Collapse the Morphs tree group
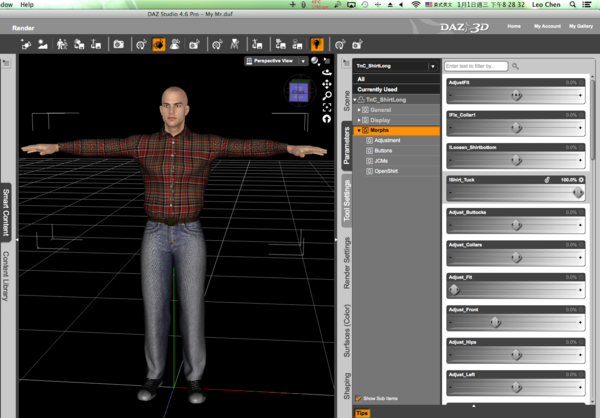The width and height of the screenshot is (600, 418). (x=358, y=130)
